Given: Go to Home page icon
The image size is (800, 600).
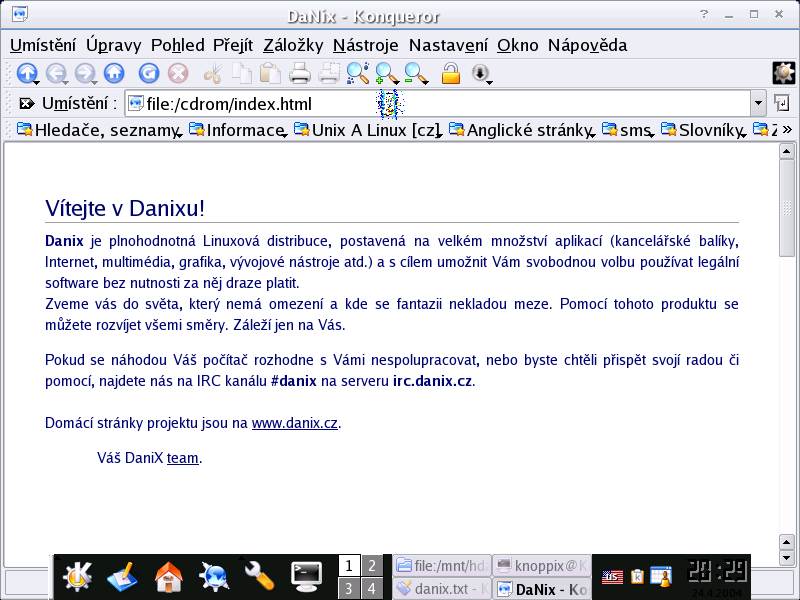Looking at the screenshot, I should tap(114, 73).
